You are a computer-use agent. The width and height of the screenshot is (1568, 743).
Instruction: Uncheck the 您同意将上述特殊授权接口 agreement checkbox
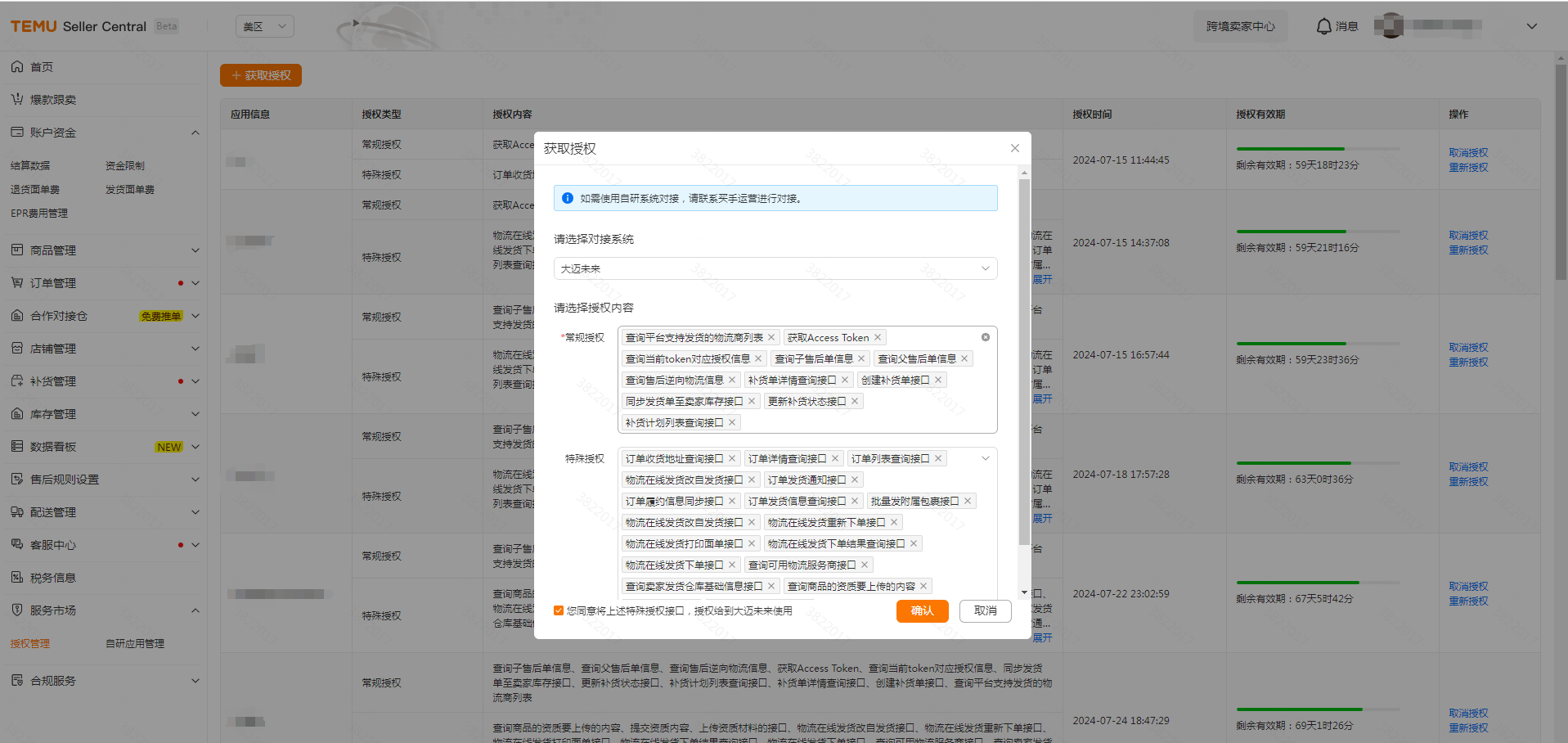[559, 610]
